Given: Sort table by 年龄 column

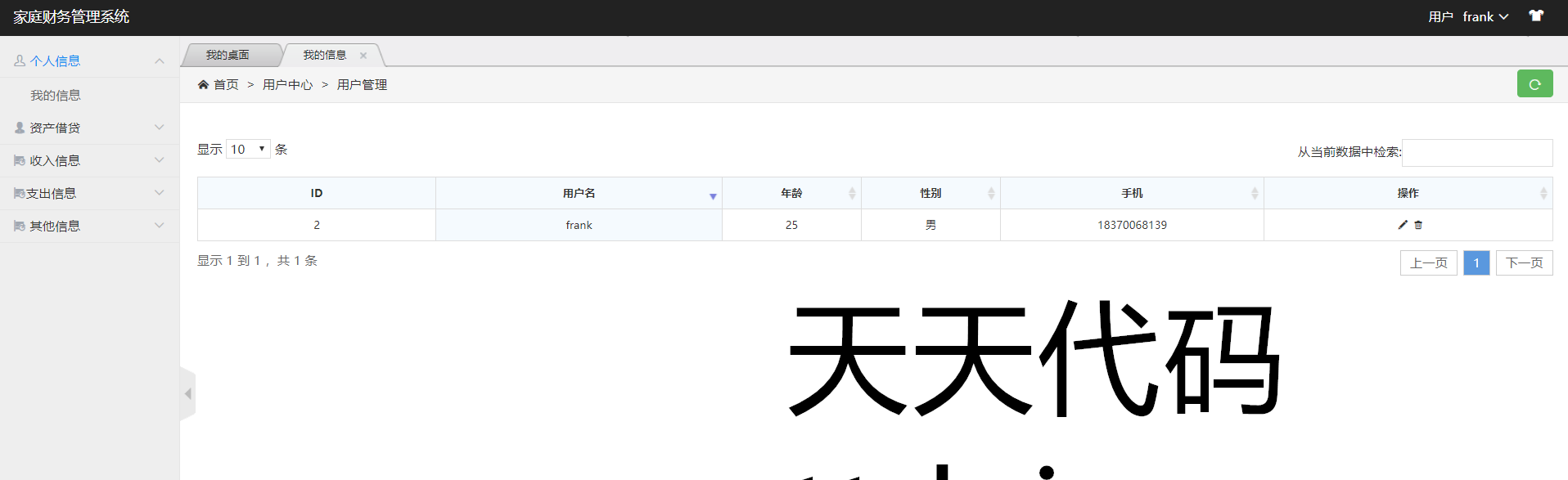Looking at the screenshot, I should 791,194.
